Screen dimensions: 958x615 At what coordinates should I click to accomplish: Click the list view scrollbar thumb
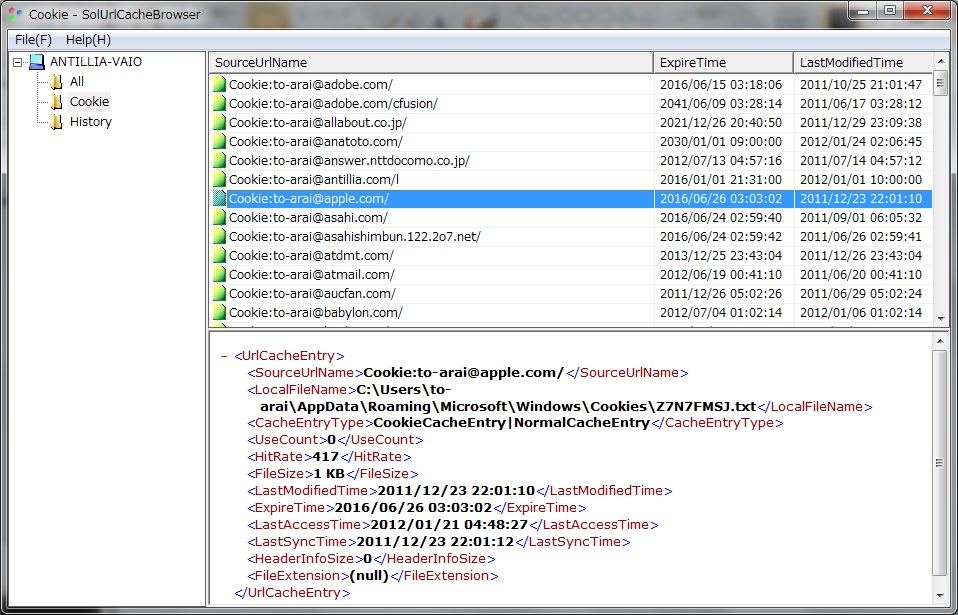click(941, 83)
